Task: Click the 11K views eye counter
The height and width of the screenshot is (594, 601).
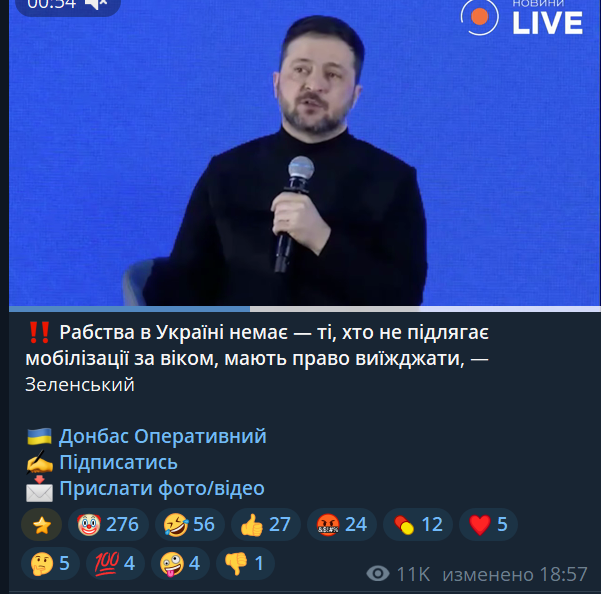Action: (398, 574)
